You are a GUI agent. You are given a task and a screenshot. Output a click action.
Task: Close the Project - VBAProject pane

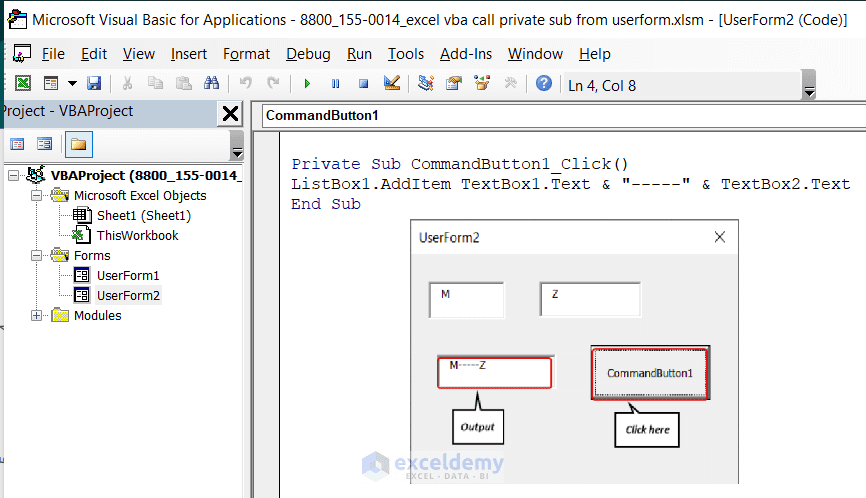tap(230, 114)
